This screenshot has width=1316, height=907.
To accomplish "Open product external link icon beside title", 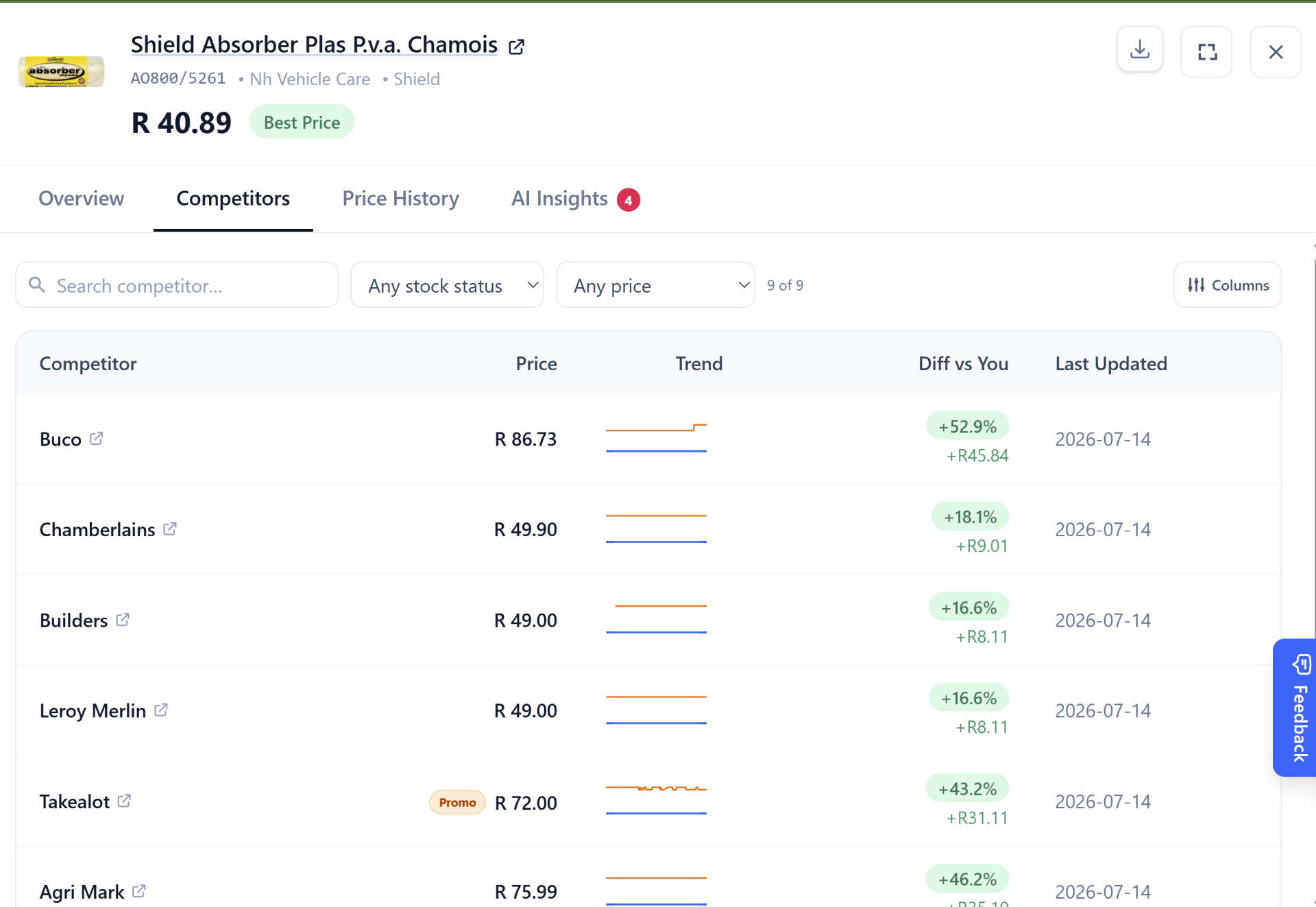I will pos(516,47).
